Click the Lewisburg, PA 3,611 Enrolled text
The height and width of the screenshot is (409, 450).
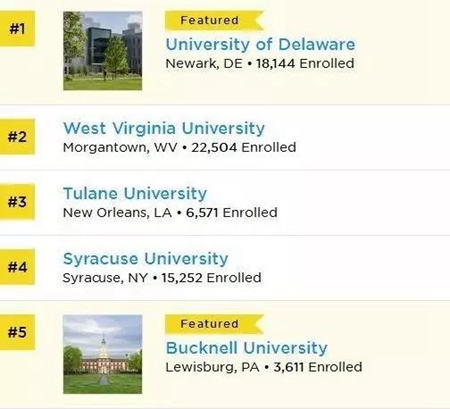click(264, 367)
